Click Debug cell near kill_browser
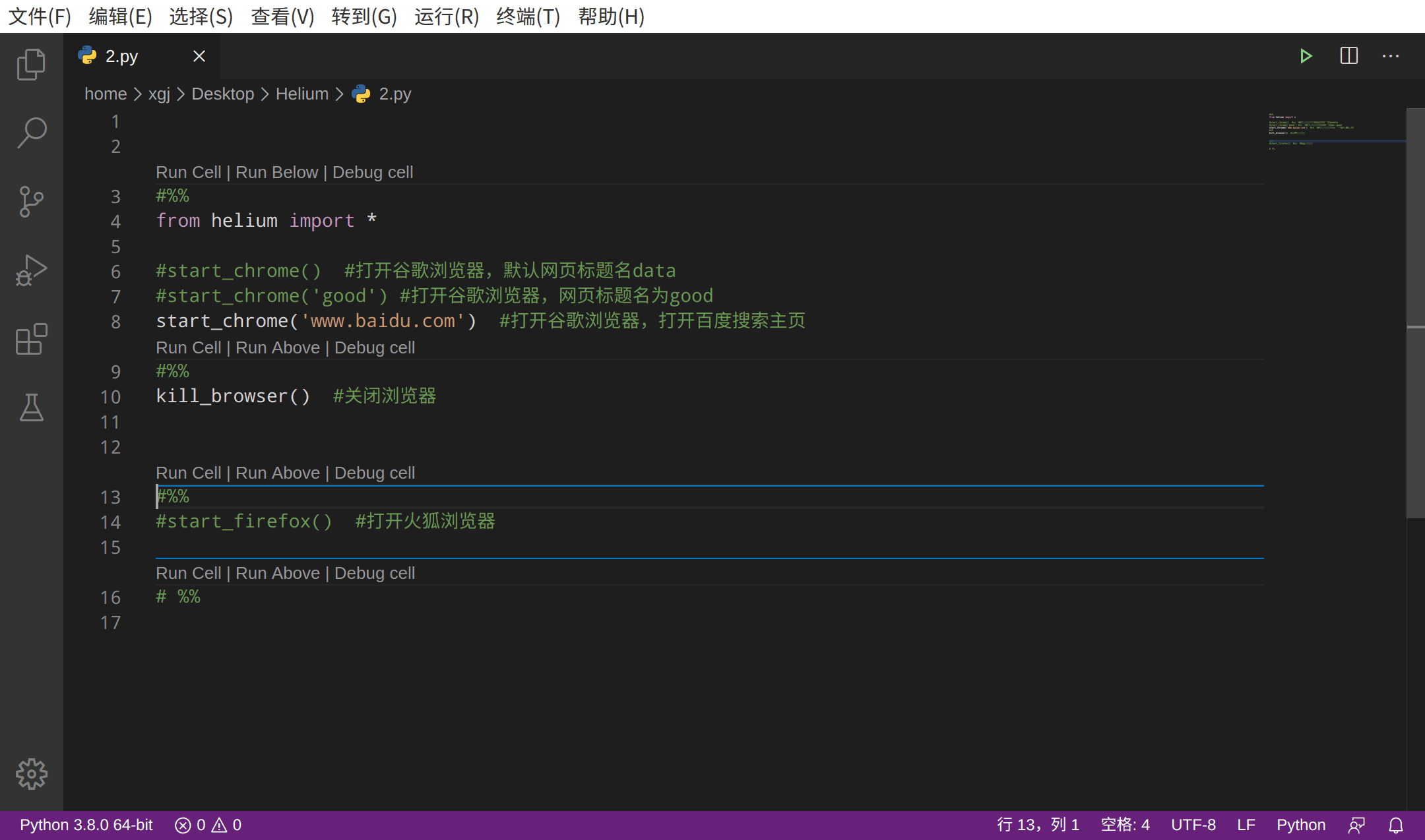This screenshot has width=1425, height=840. tap(374, 347)
